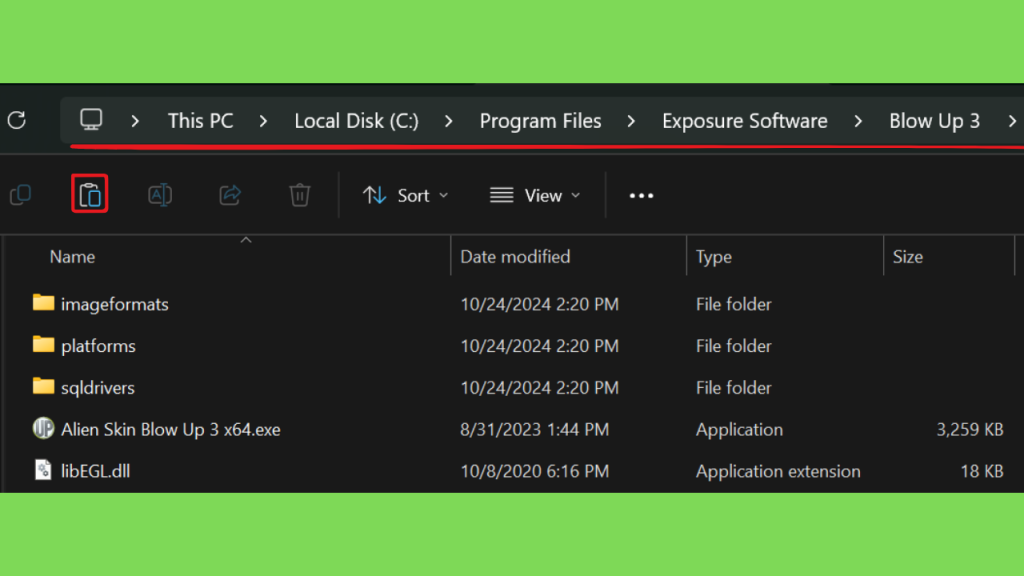Screen dimensions: 1024x576
Task: Sort by the Type column header
Action: point(714,257)
